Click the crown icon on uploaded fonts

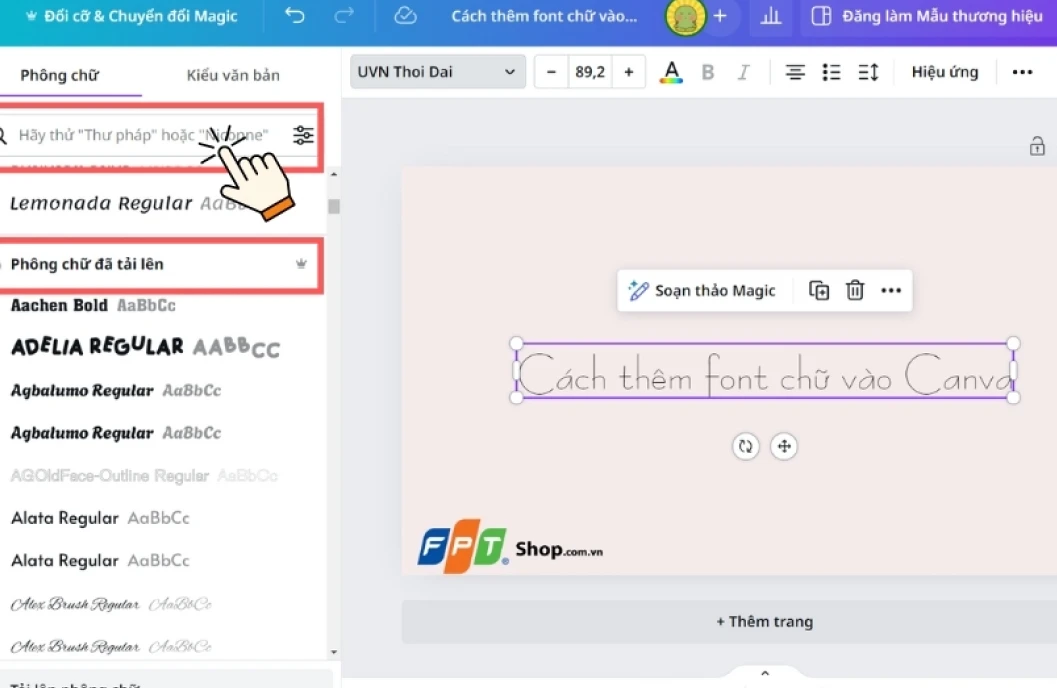(301, 263)
